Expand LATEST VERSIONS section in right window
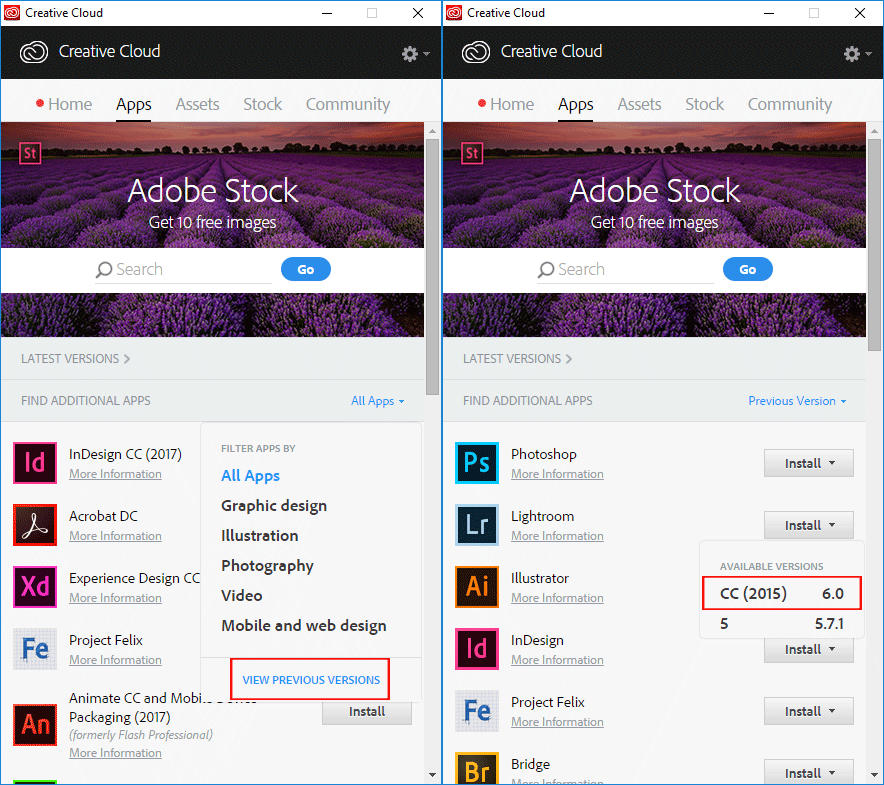884x785 pixels. [518, 359]
